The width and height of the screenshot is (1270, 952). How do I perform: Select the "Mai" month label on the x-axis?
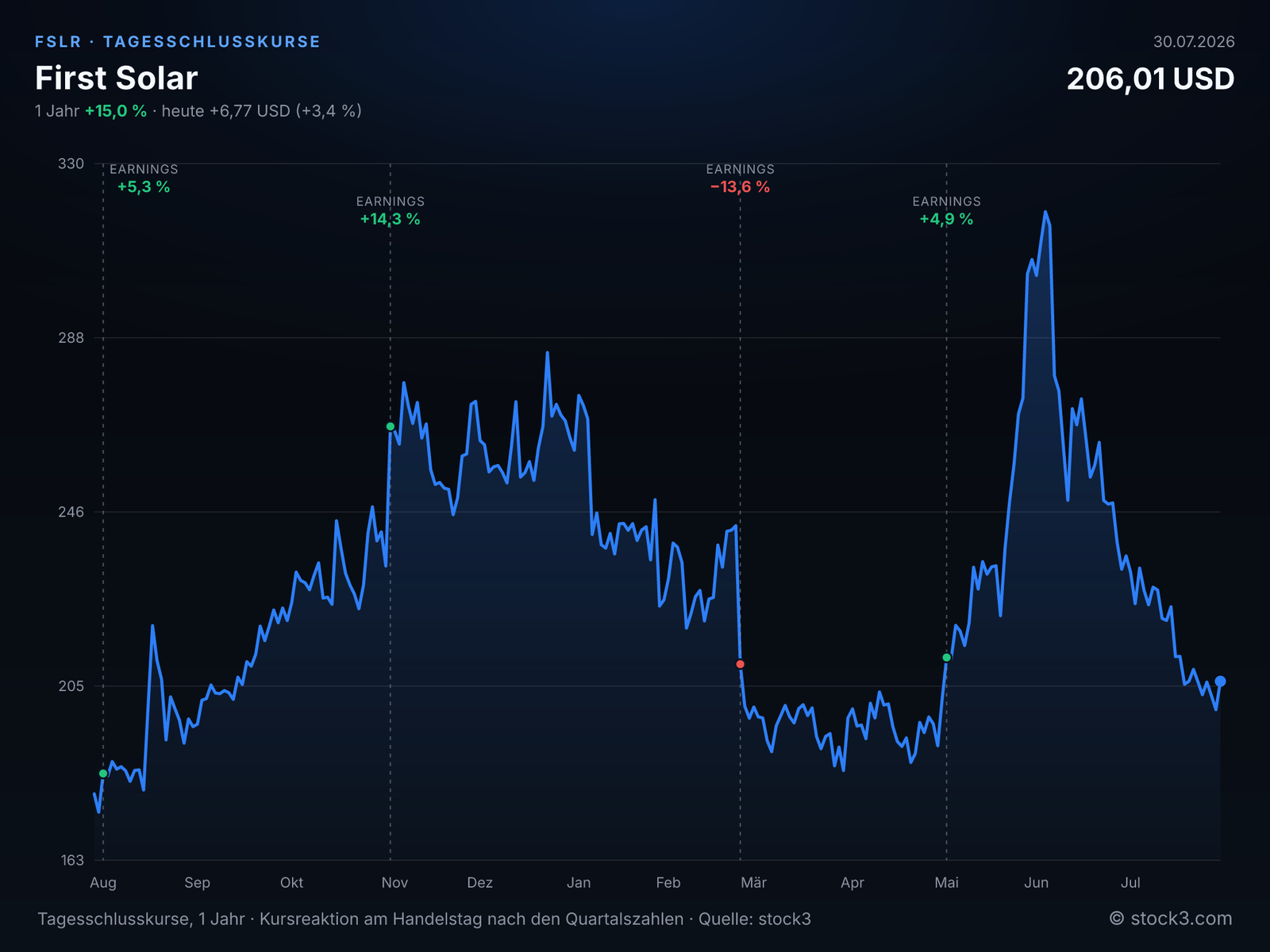[946, 883]
